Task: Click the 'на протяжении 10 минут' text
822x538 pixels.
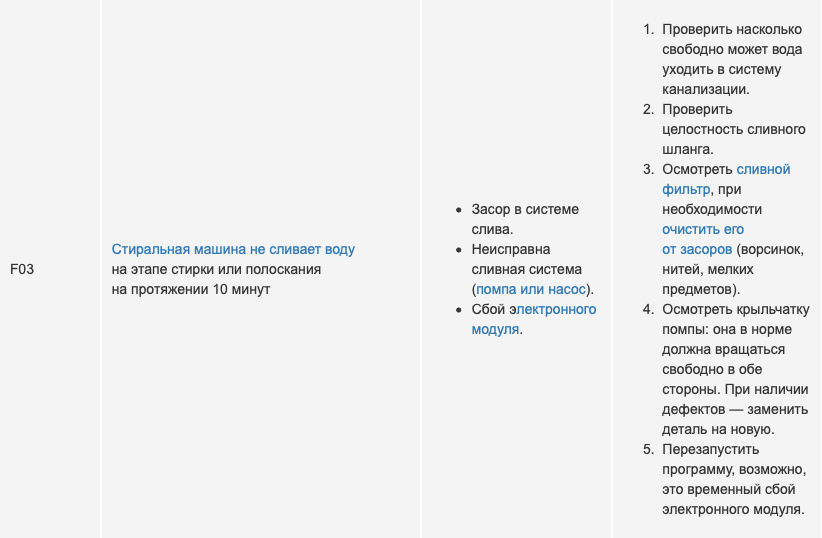Action: click(x=191, y=289)
